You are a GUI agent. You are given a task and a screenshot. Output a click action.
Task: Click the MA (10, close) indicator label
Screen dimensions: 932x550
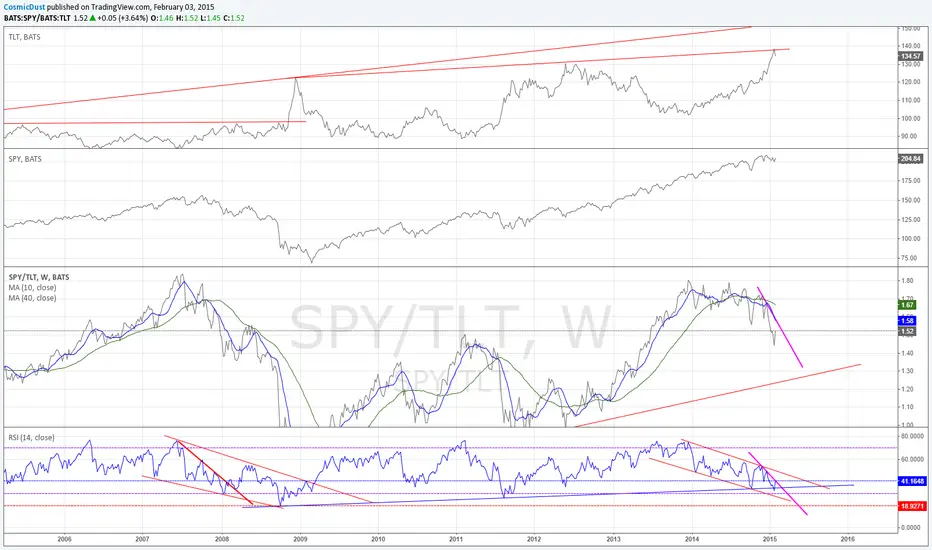(32, 287)
